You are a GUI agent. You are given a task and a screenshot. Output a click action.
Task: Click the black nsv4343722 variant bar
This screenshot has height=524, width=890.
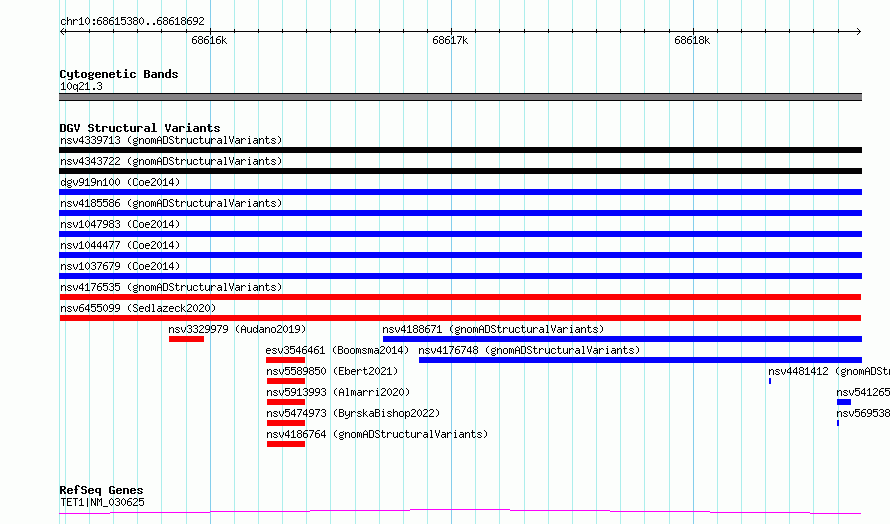tap(460, 171)
